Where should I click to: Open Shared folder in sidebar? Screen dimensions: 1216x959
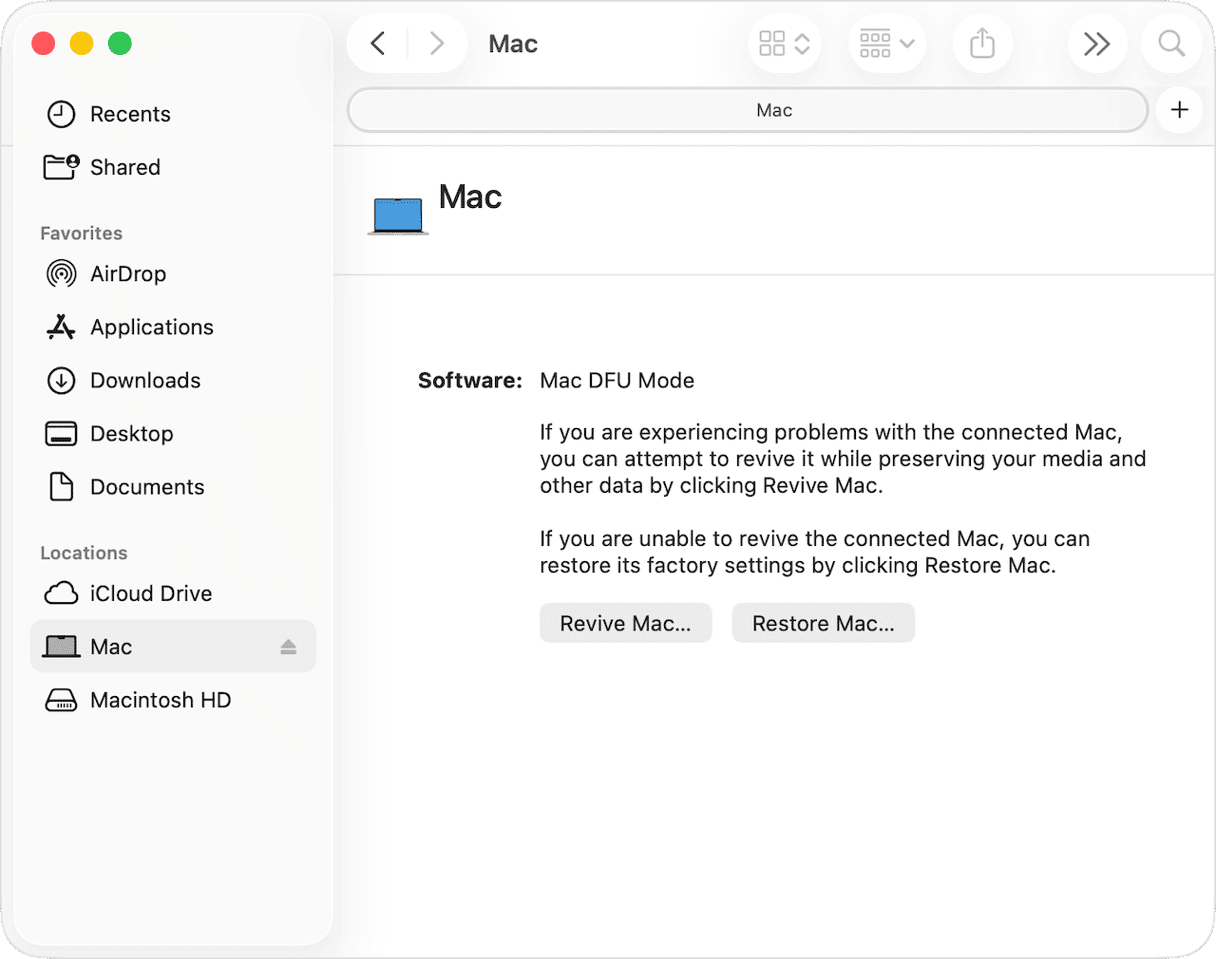(125, 167)
